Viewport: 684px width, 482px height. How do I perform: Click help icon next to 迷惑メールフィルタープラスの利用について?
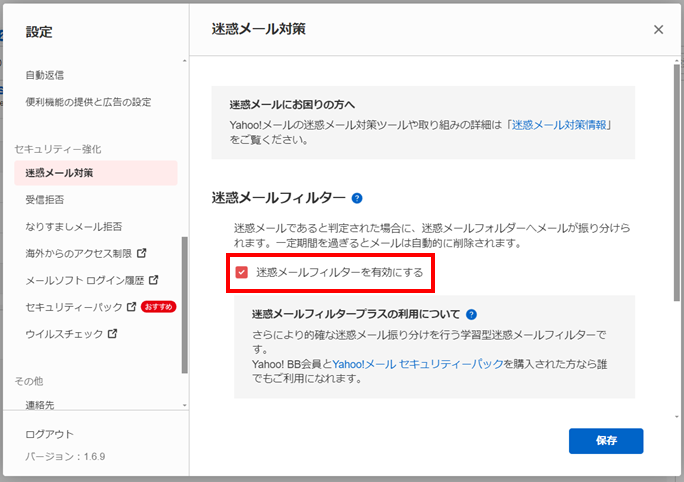tap(471, 314)
